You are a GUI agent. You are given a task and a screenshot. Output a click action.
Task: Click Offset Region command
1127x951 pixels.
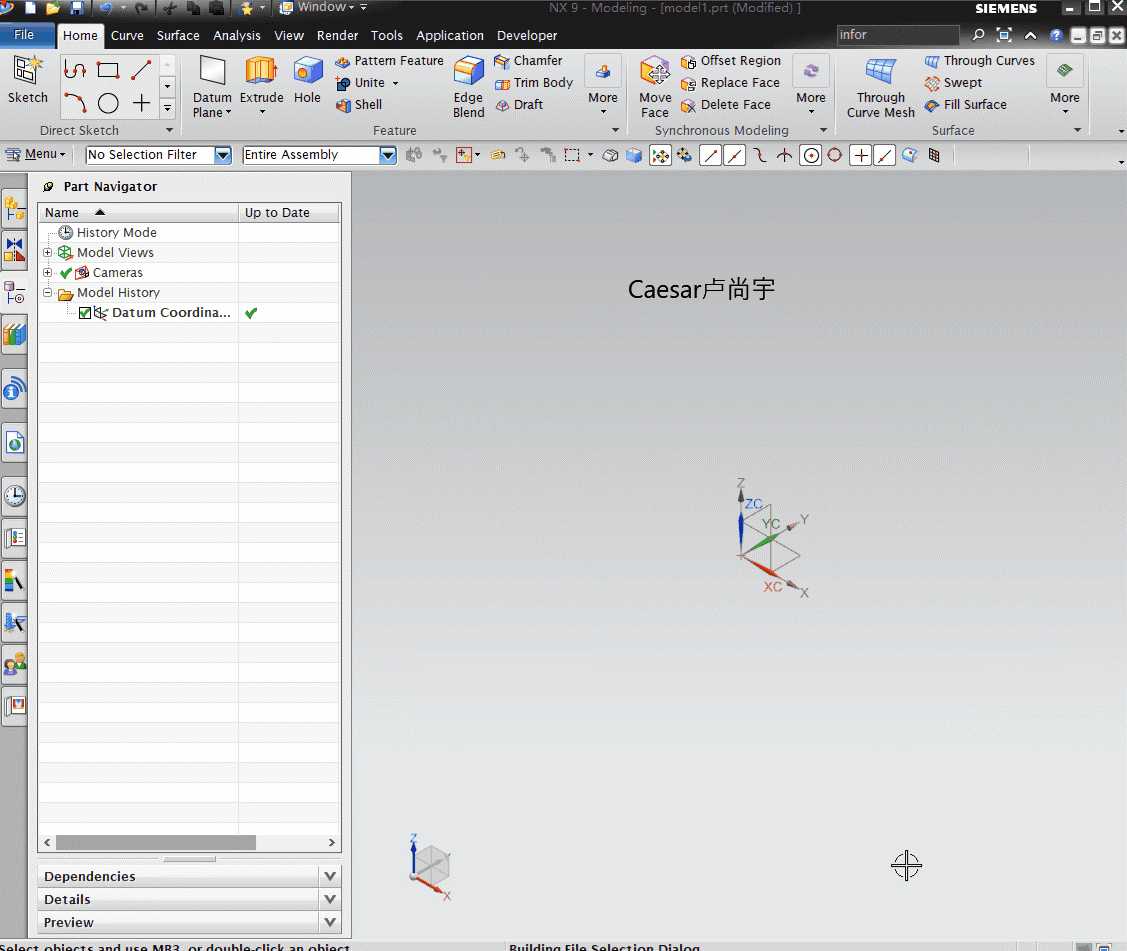click(x=731, y=61)
